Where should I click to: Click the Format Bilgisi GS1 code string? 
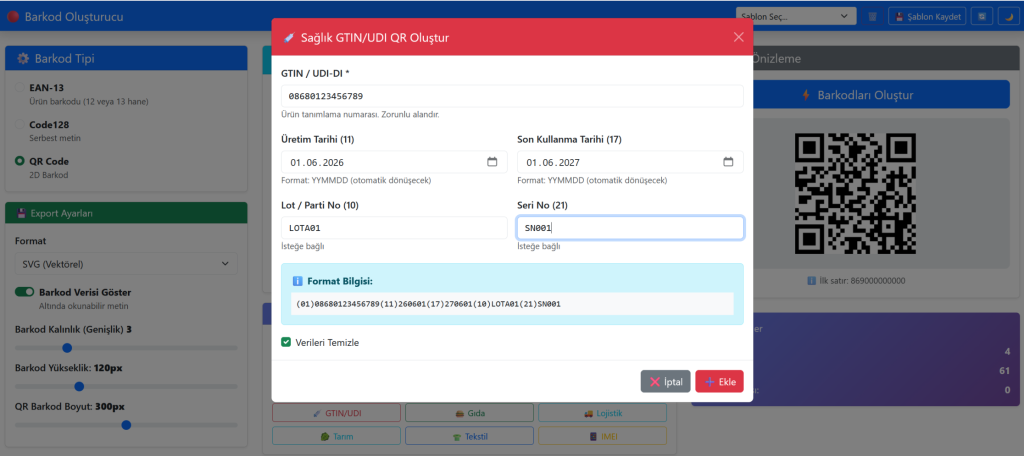[x=428, y=304]
